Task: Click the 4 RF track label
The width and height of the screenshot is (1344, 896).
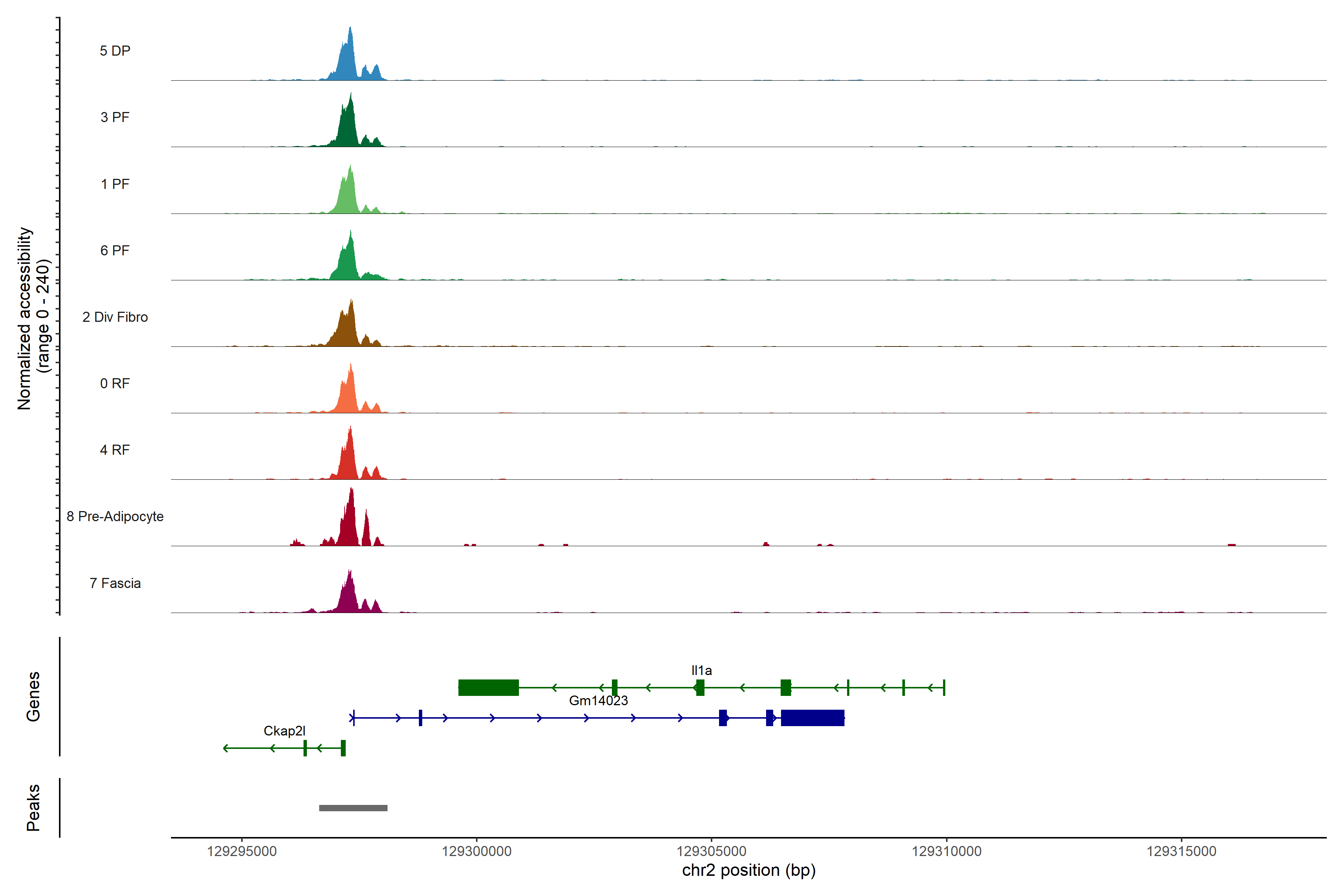Action: coord(115,450)
